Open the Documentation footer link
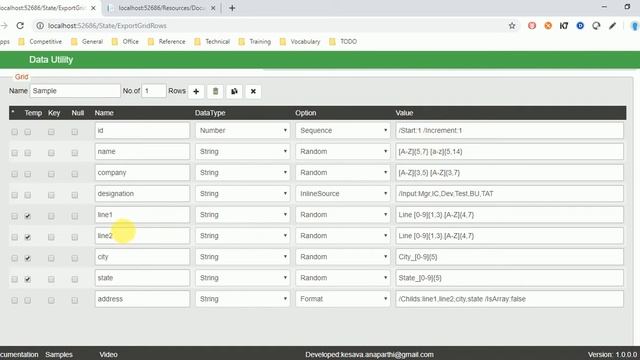Screen dimensions: 640x360 (x=19, y=355)
